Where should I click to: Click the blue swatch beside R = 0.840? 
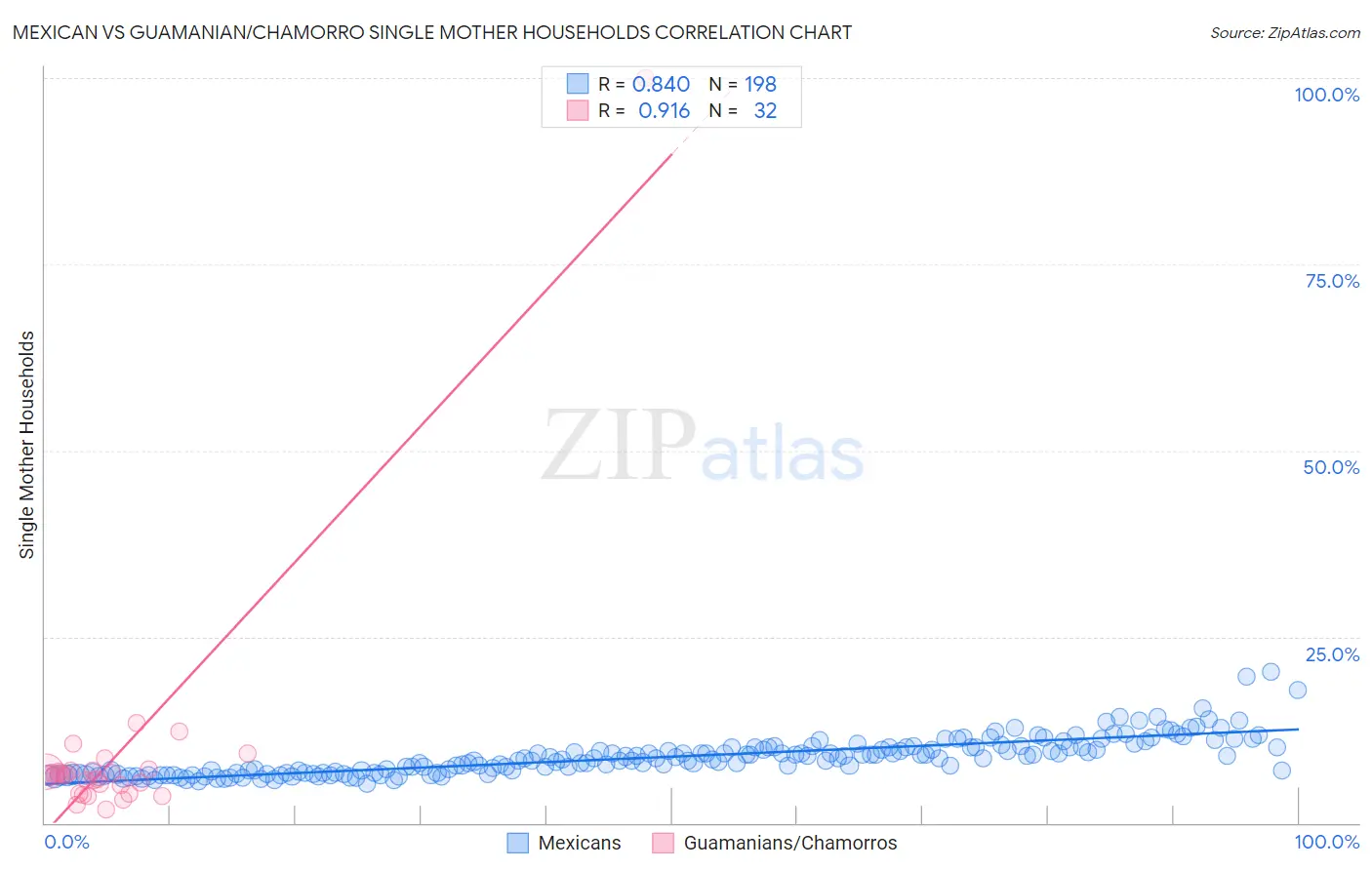pos(578,84)
